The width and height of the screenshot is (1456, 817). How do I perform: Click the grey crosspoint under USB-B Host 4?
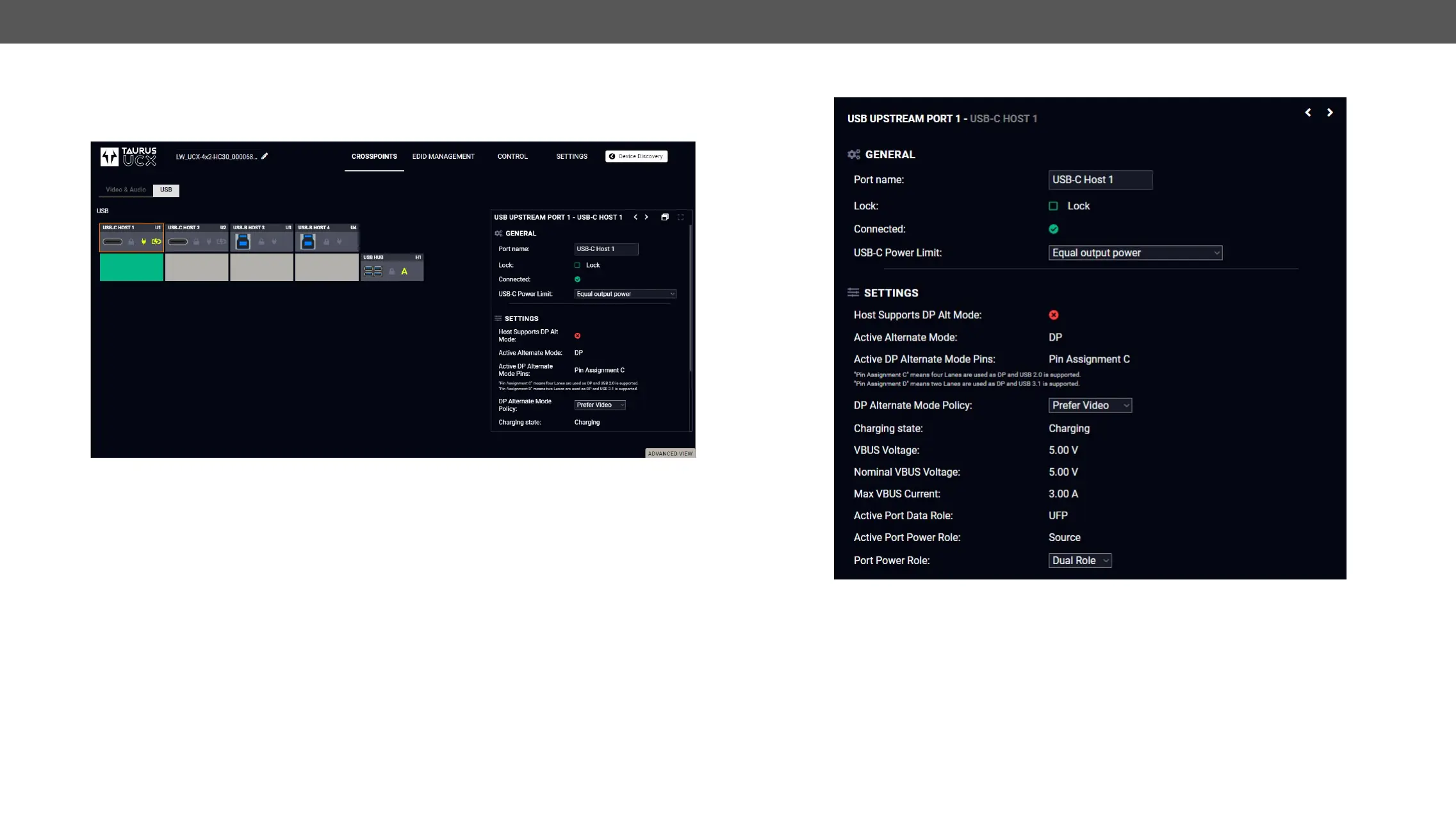pyautogui.click(x=327, y=268)
